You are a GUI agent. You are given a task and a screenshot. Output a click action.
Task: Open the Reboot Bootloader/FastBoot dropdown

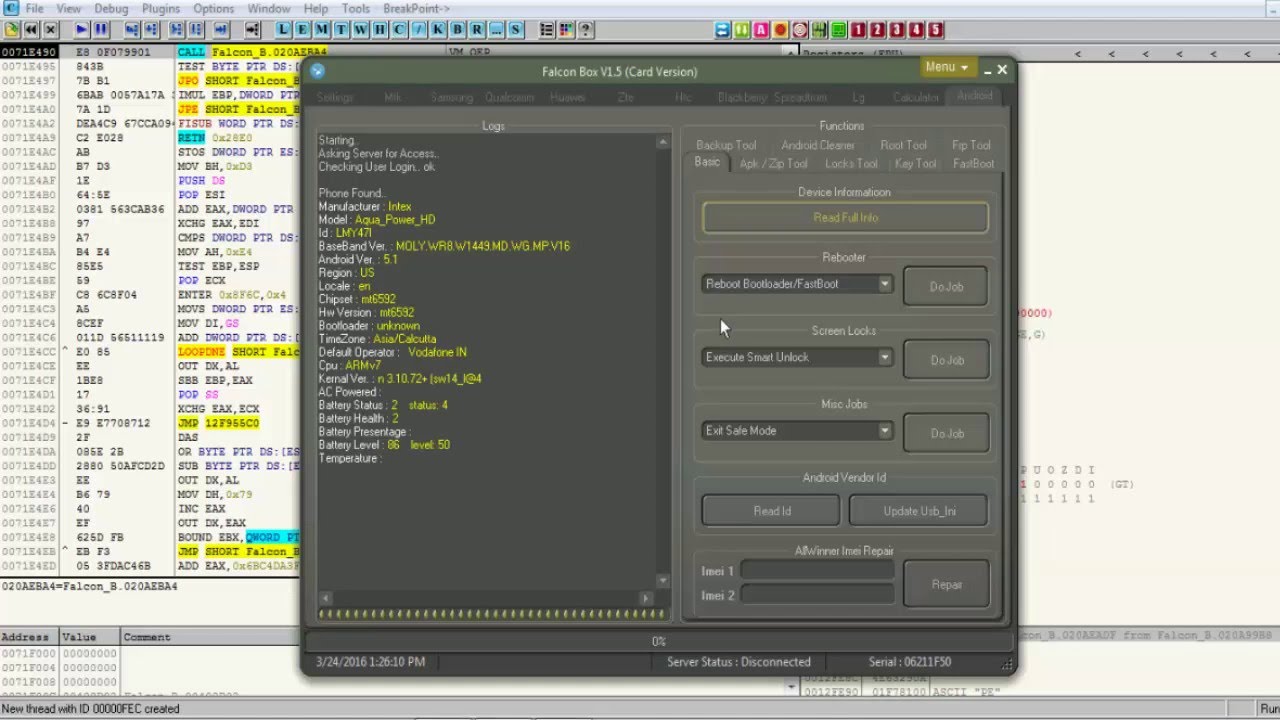point(797,284)
